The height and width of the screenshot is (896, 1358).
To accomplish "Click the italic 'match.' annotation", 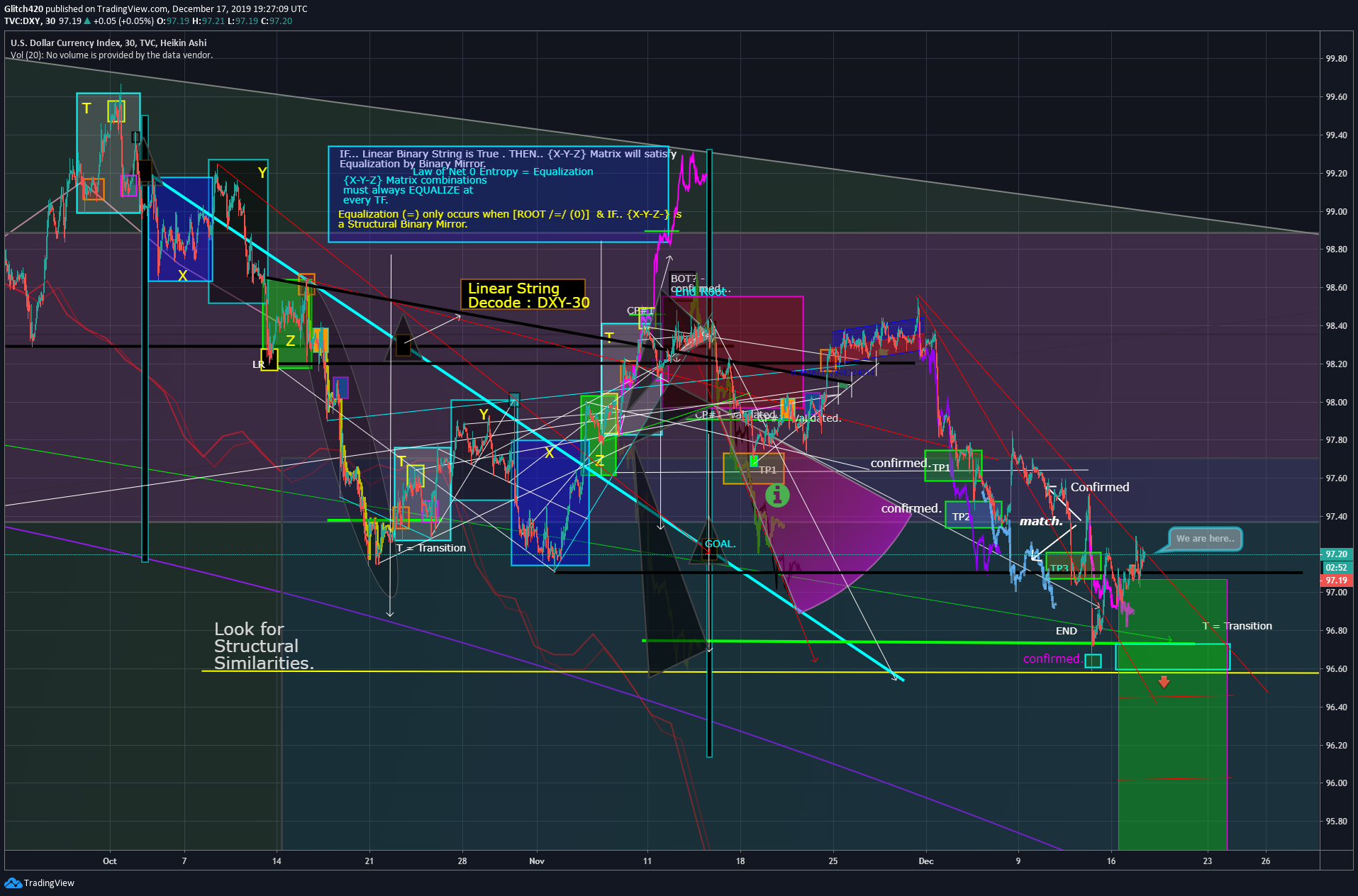I will (1041, 521).
